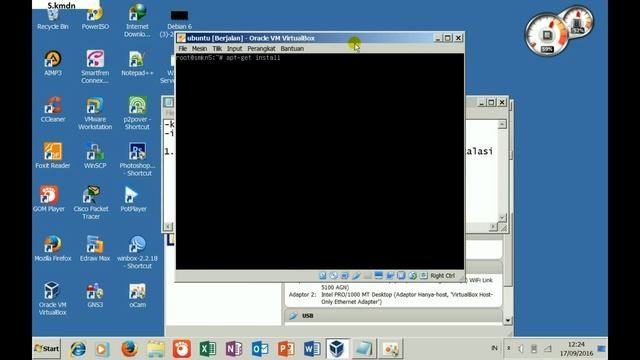
Task: Click the scroll-left arrow in the background notepad window
Action: coord(168,227)
